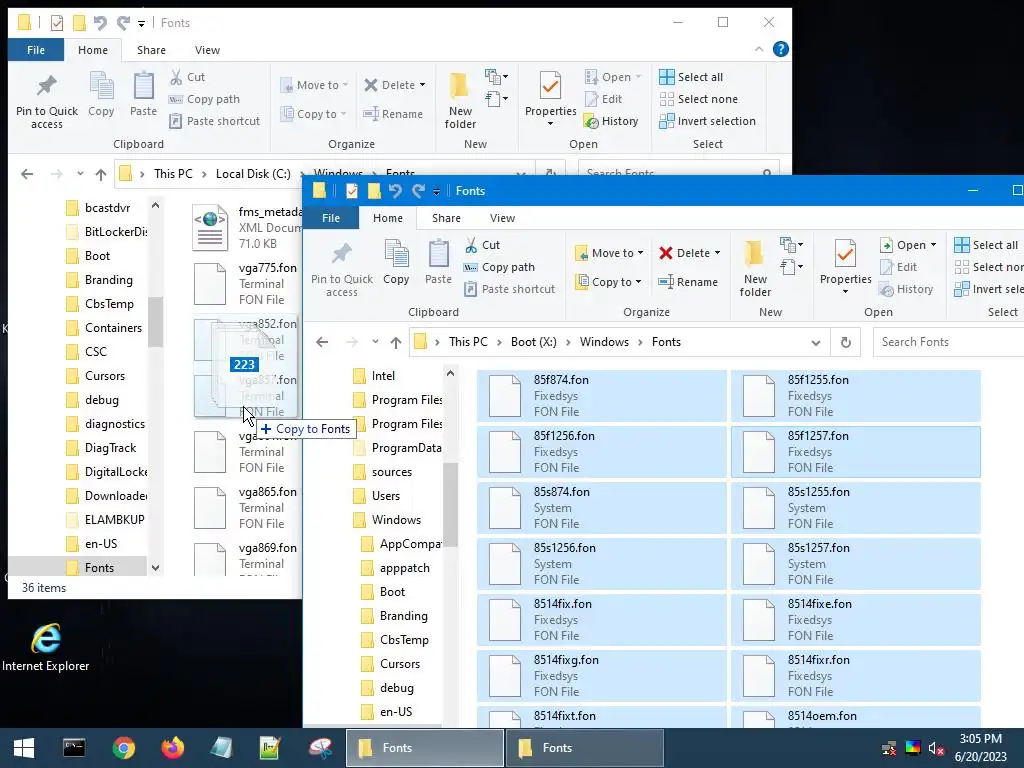Click This PC in front address bar
This screenshot has height=768, width=1024.
[468, 342]
